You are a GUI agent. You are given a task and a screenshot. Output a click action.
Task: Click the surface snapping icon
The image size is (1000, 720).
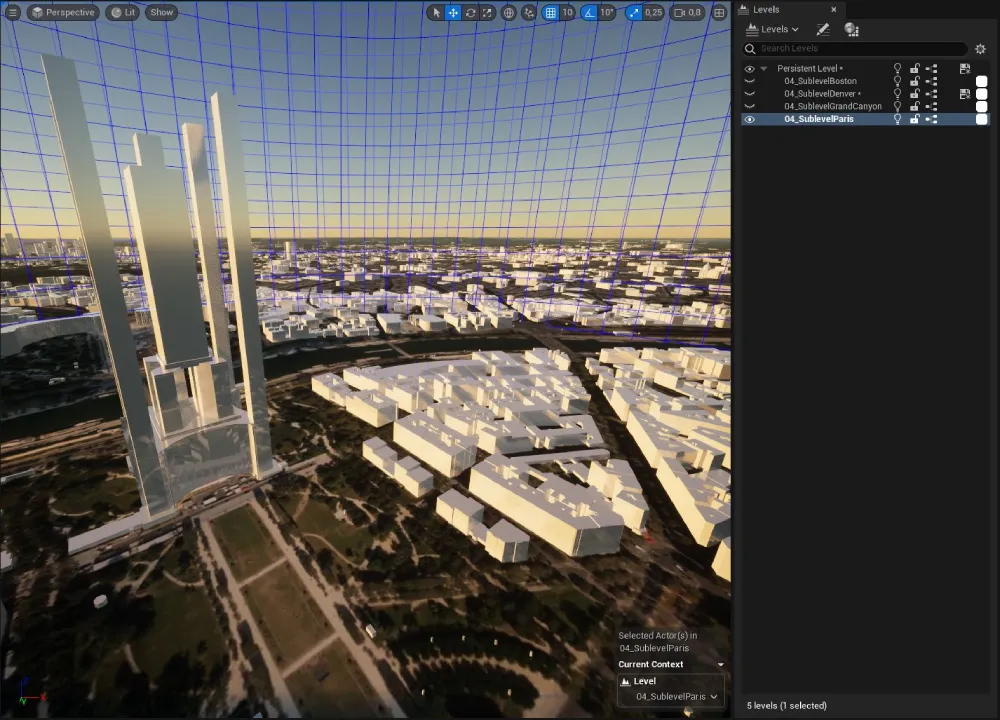528,13
